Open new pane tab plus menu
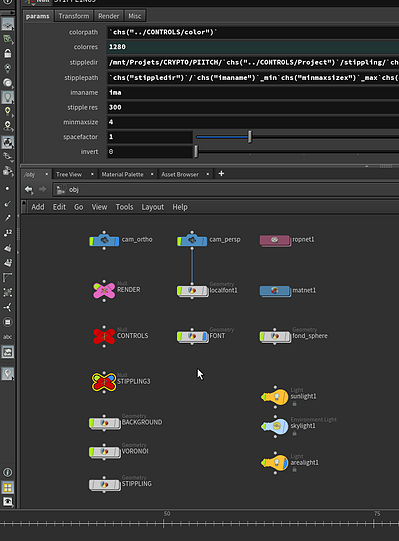The width and height of the screenshot is (399, 541). [222, 174]
